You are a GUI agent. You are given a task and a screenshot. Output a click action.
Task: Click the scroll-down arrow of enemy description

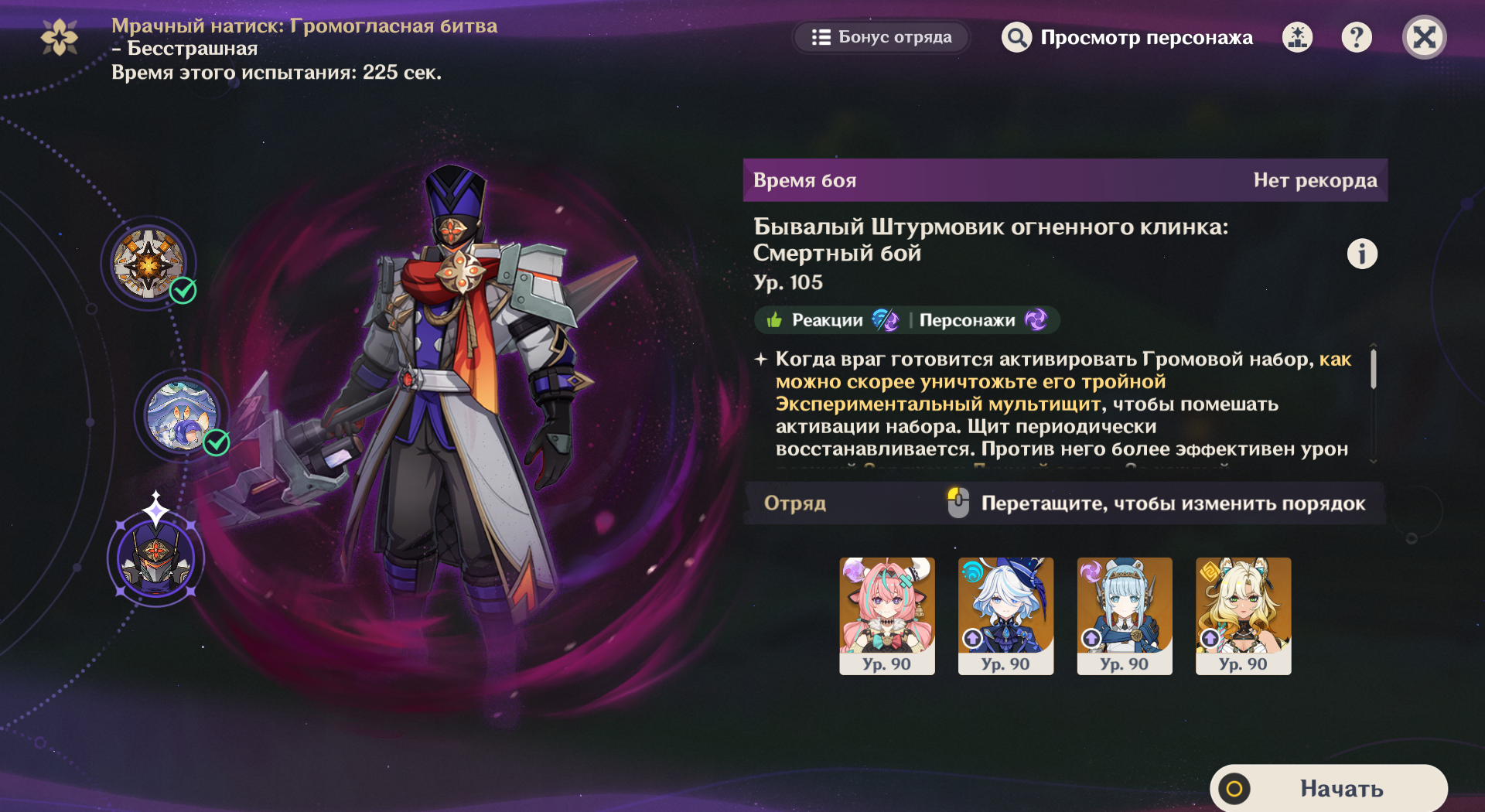[1373, 461]
